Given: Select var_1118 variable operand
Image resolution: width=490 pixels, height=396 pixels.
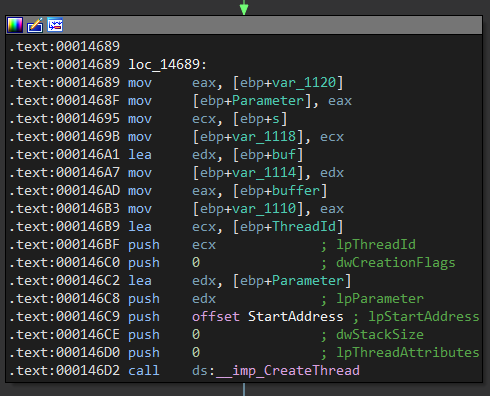Looking at the screenshot, I should (x=264, y=136).
